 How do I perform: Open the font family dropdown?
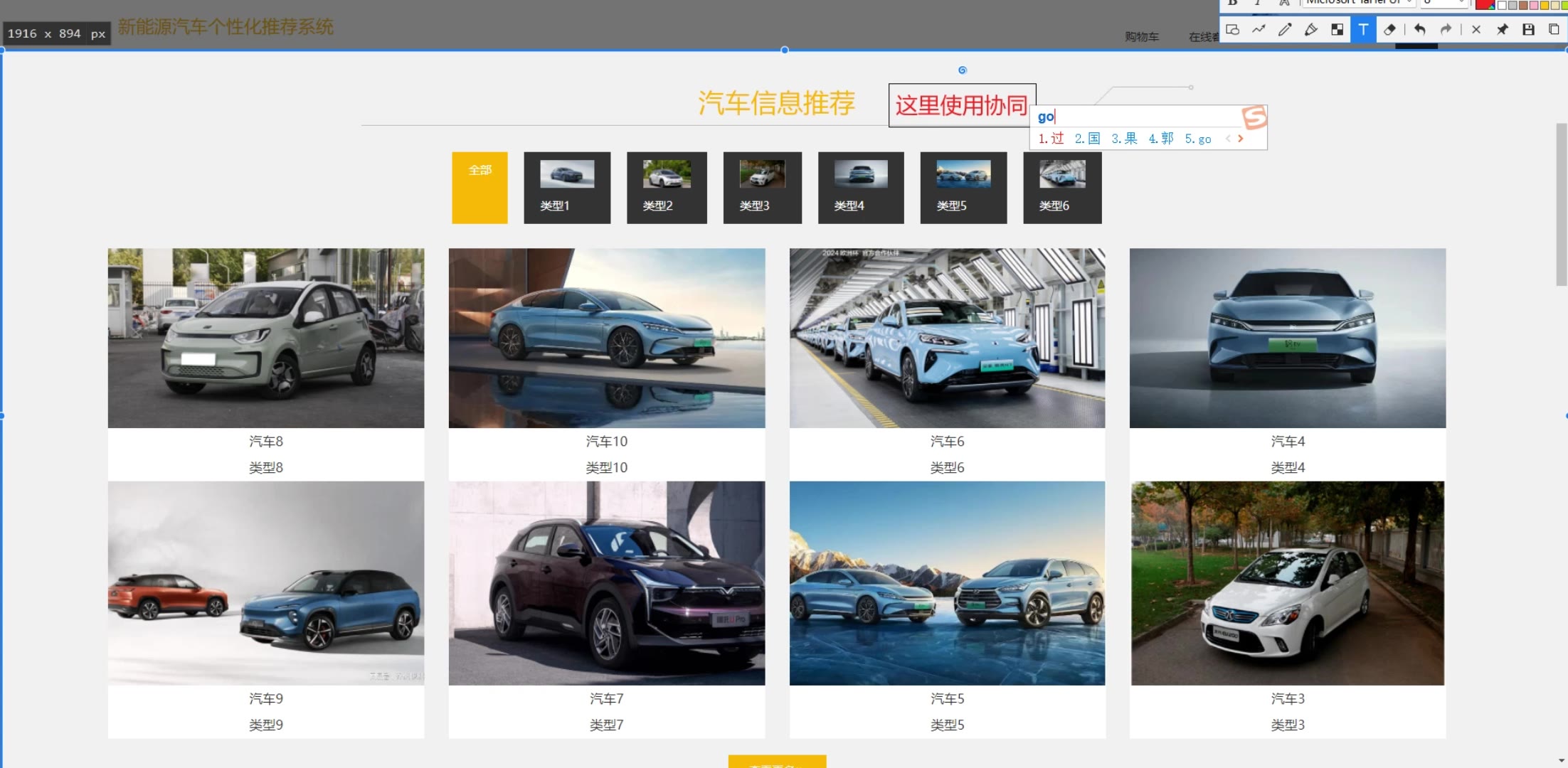click(1358, 3)
